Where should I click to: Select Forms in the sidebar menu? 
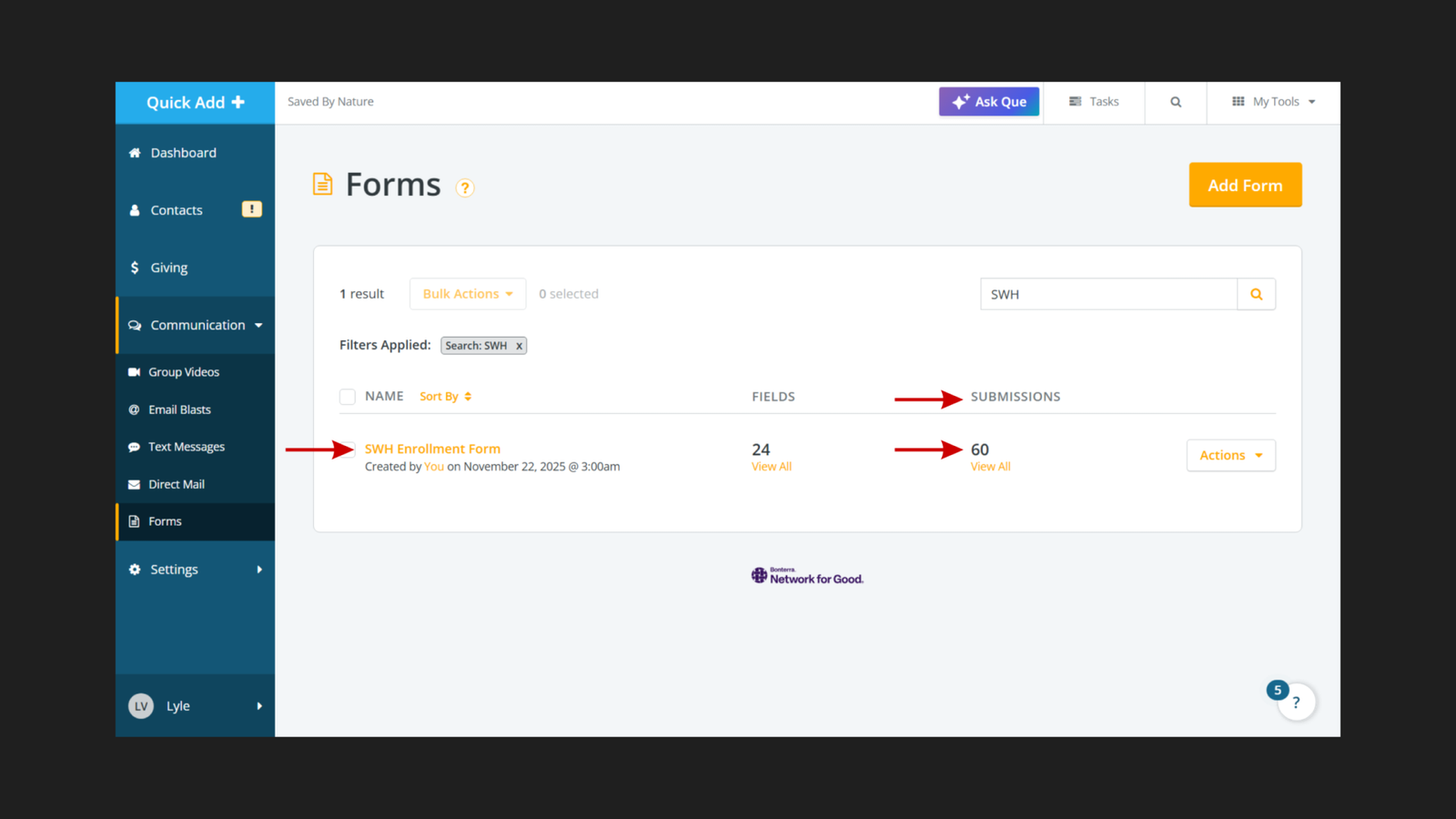pos(167,521)
